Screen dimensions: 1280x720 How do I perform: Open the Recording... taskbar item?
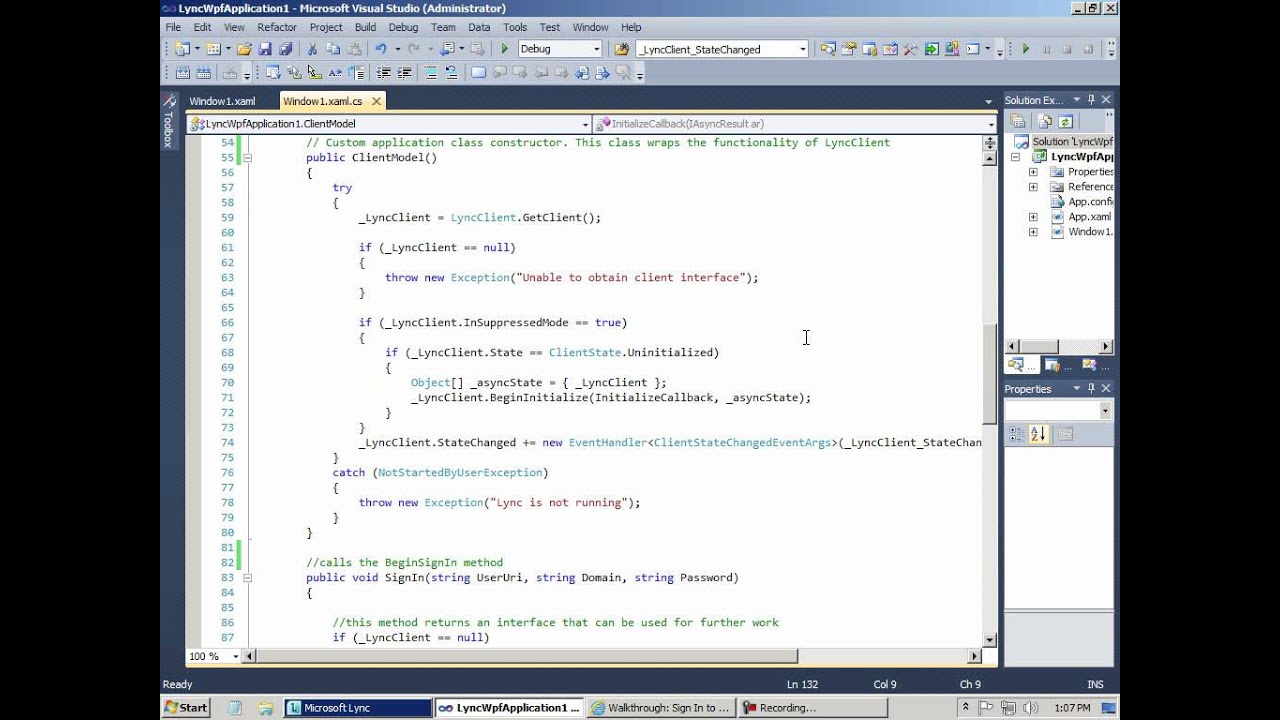812,708
